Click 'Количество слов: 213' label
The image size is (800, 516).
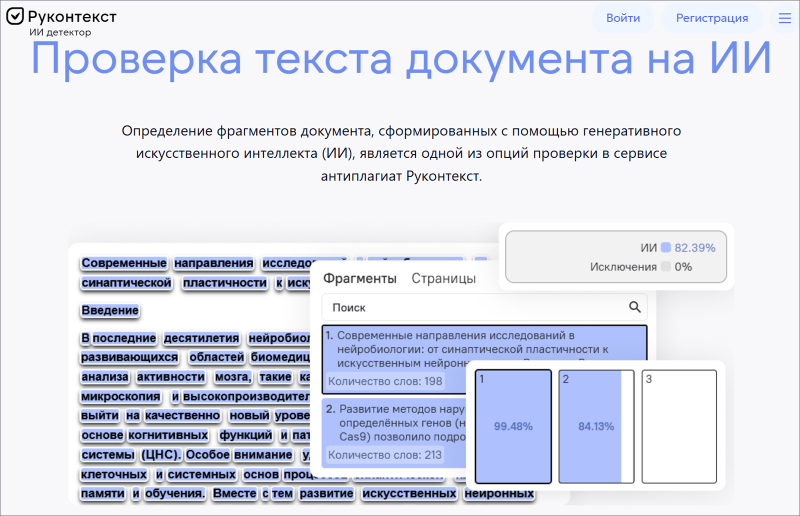[x=385, y=455]
